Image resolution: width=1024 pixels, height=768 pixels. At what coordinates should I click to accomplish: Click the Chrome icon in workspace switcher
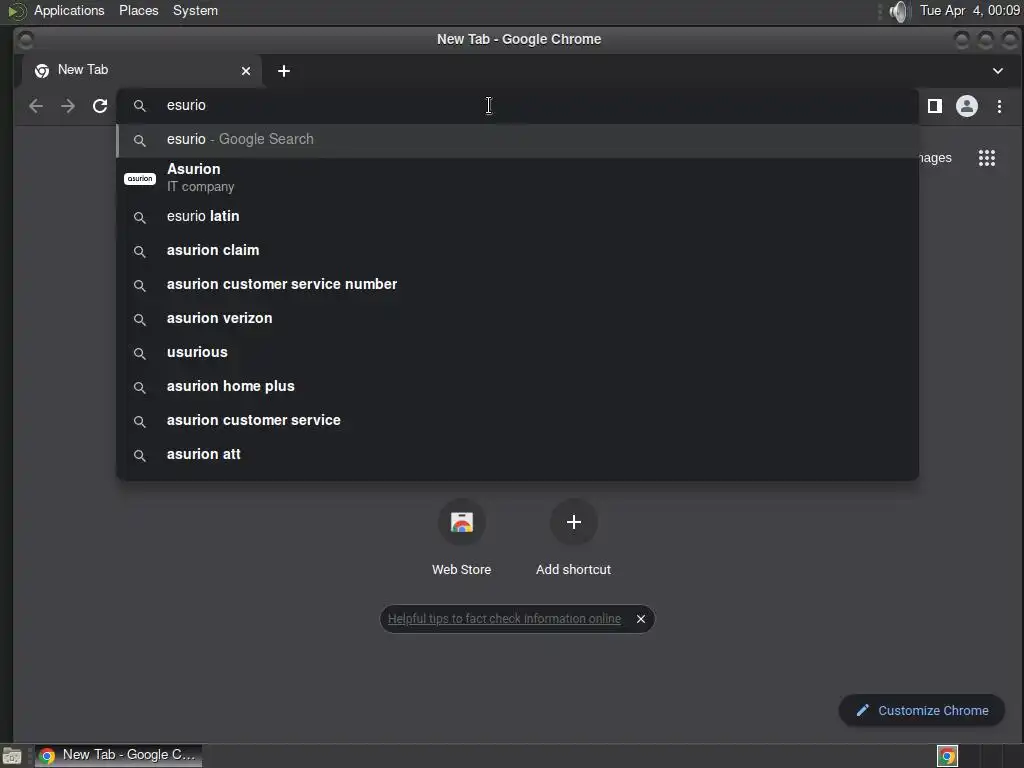pyautogui.click(x=947, y=756)
